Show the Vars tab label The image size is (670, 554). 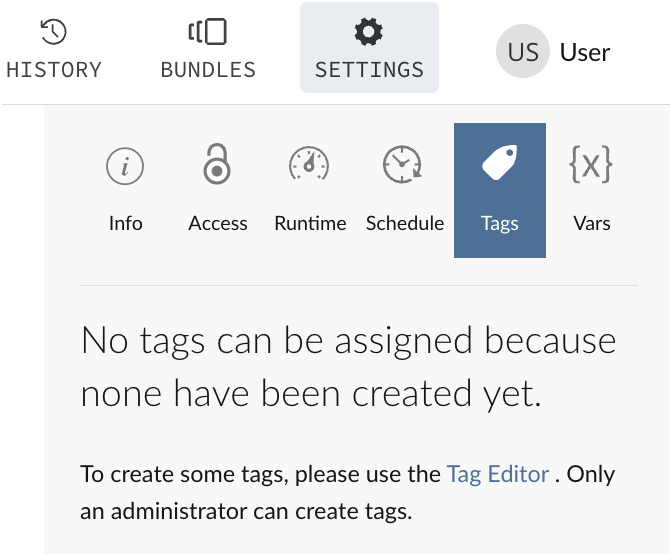(x=591, y=223)
